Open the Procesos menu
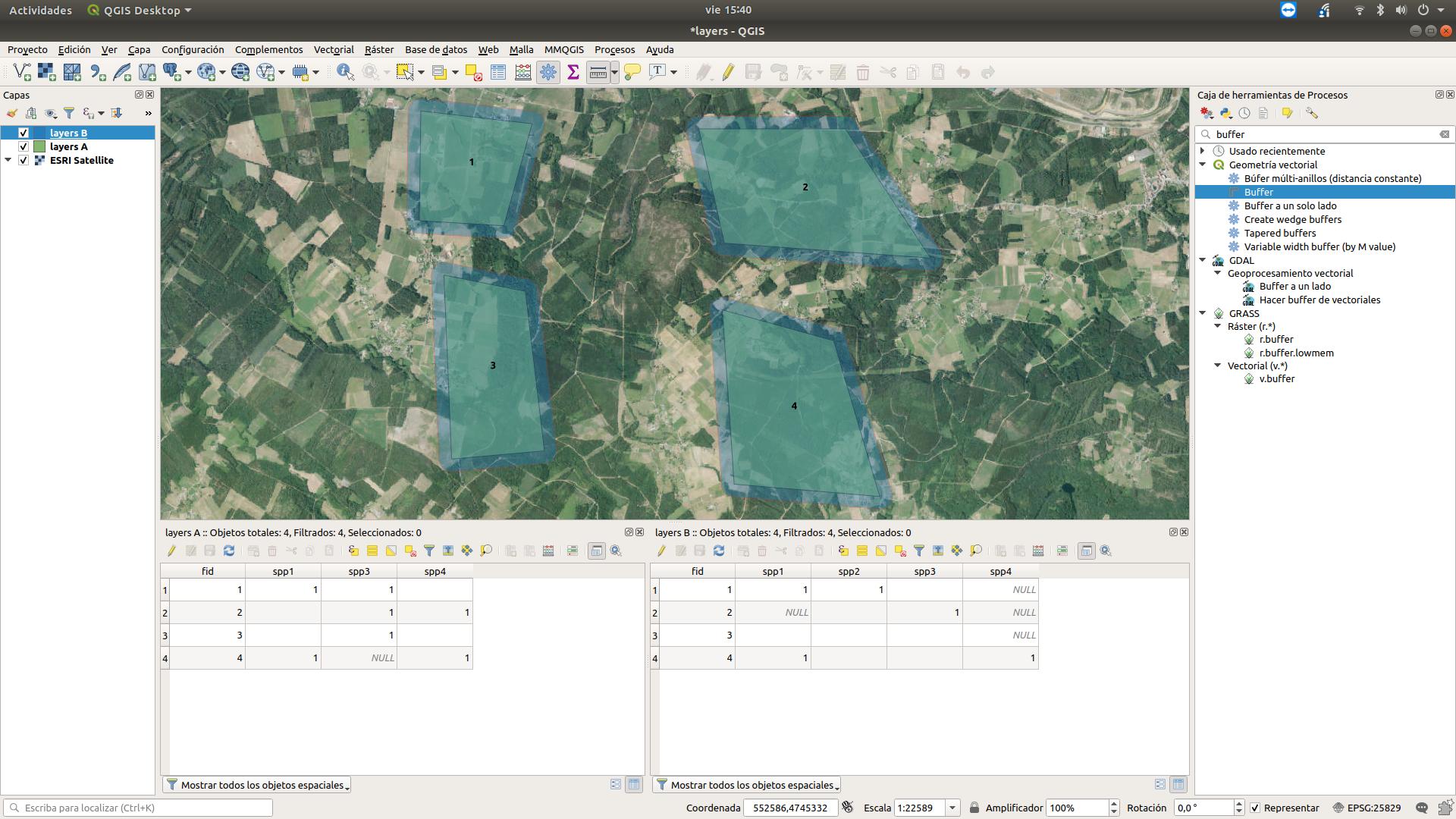This screenshot has width=1456, height=819. coord(614,49)
